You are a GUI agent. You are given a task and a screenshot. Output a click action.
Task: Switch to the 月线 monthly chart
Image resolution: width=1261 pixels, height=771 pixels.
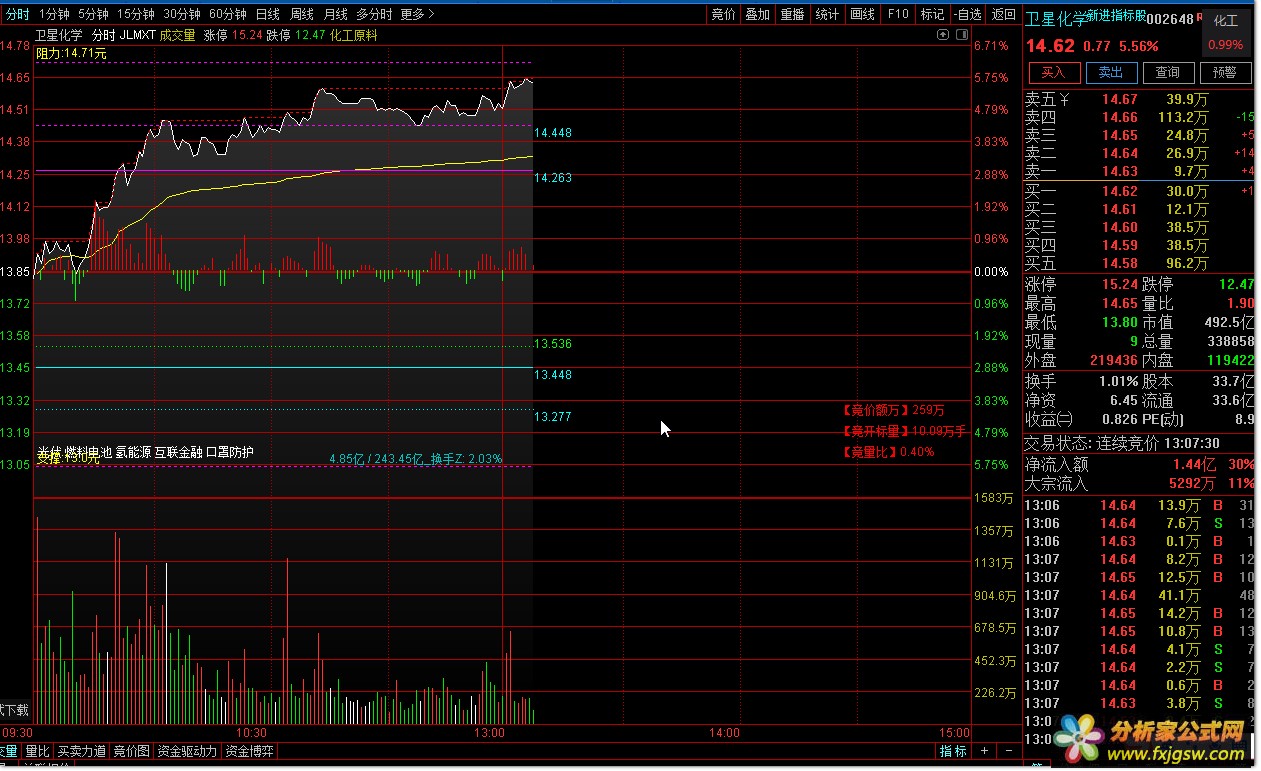click(336, 14)
